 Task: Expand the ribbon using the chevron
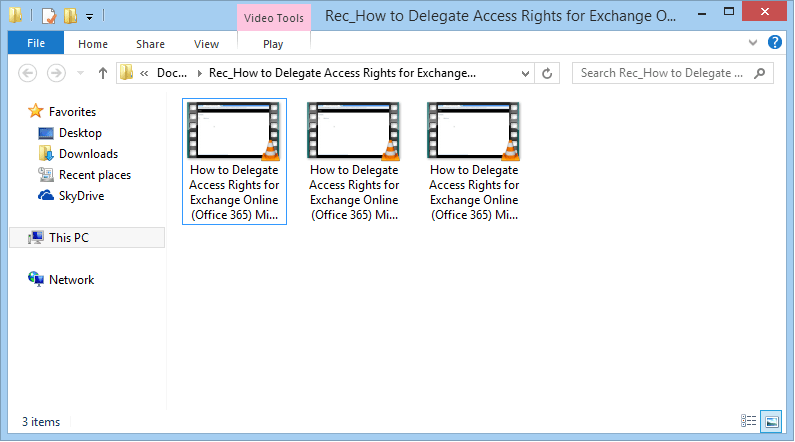click(755, 44)
